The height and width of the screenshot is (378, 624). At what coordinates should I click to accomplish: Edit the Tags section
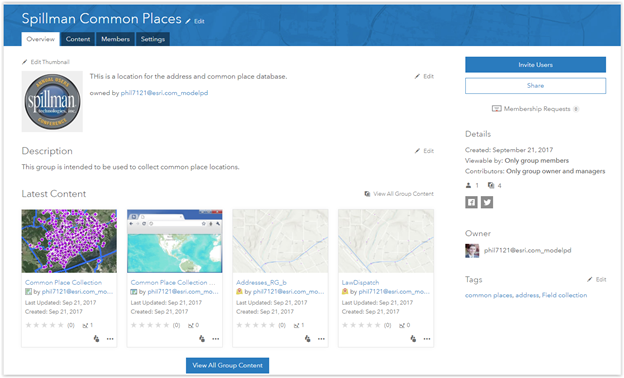point(597,279)
